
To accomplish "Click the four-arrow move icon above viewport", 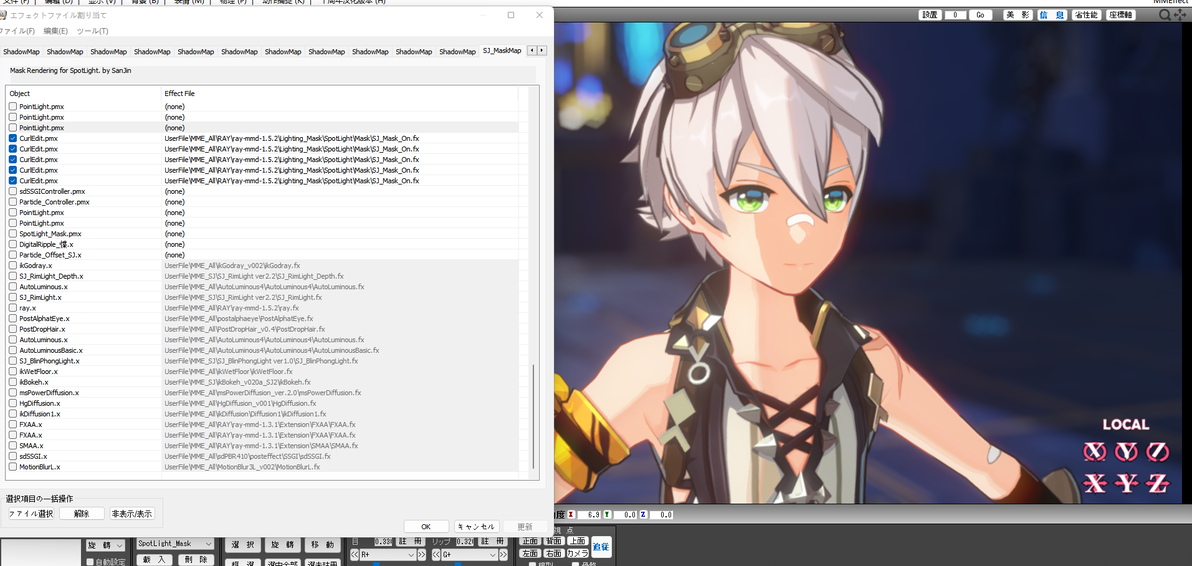I will click(1180, 15).
